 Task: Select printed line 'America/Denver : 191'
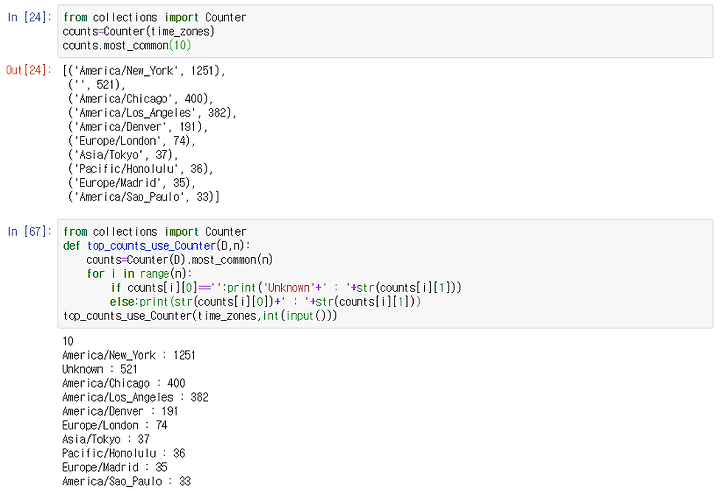(x=120, y=412)
